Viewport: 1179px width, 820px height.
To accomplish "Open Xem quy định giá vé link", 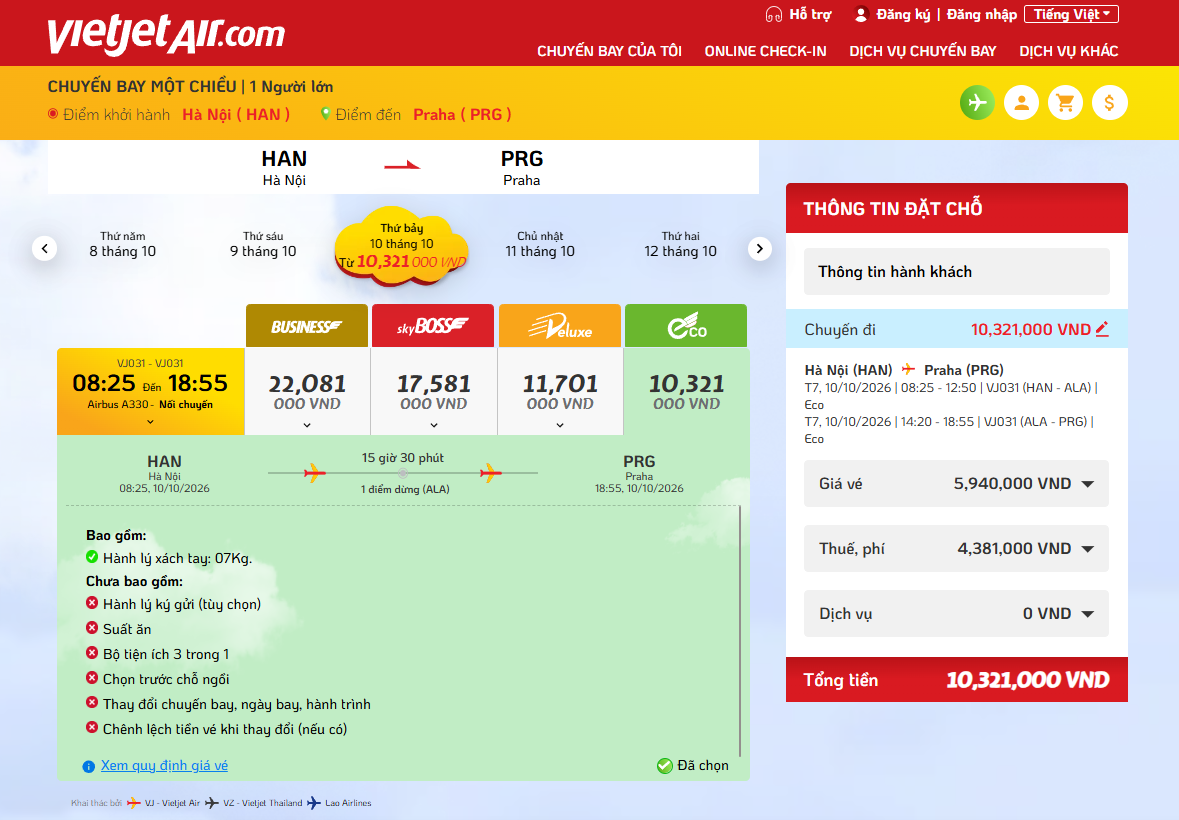I will coord(164,765).
